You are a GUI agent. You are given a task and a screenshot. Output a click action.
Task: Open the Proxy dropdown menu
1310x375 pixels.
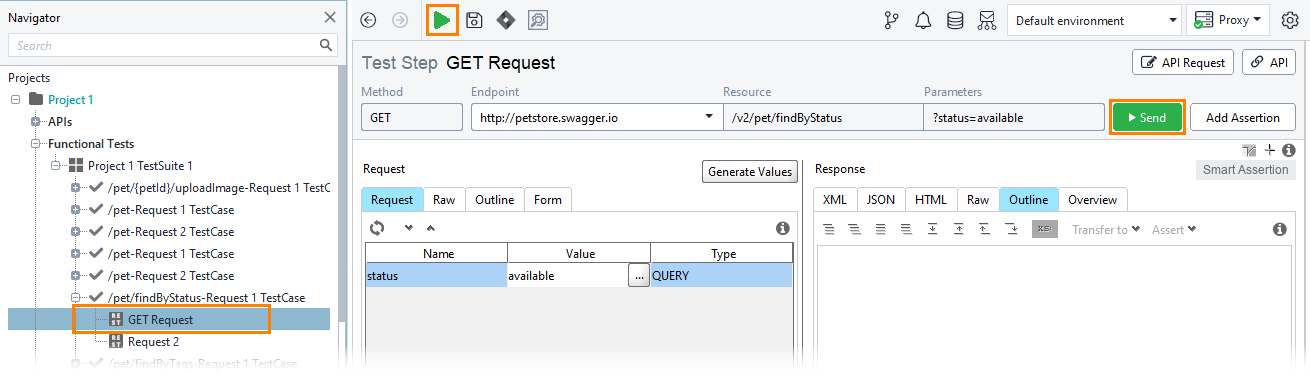(1227, 20)
